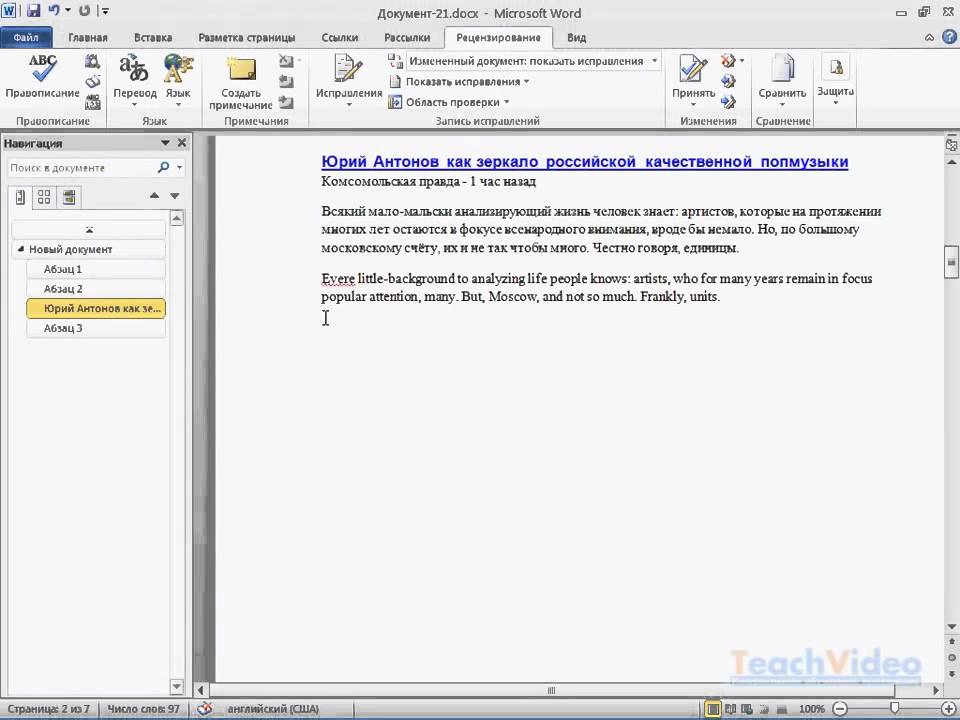Jump to previous heading arrow
Screen dimensions: 960x720
click(x=154, y=196)
